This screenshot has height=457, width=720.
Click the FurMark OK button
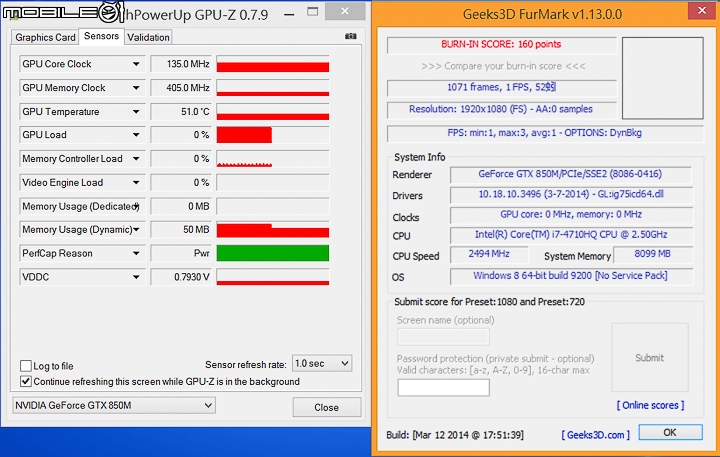[670, 432]
